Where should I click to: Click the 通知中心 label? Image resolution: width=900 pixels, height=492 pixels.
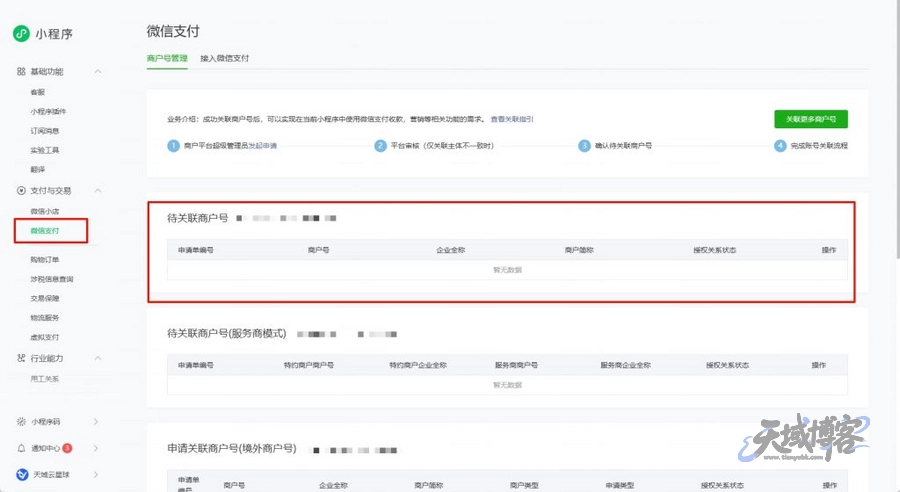click(x=45, y=448)
